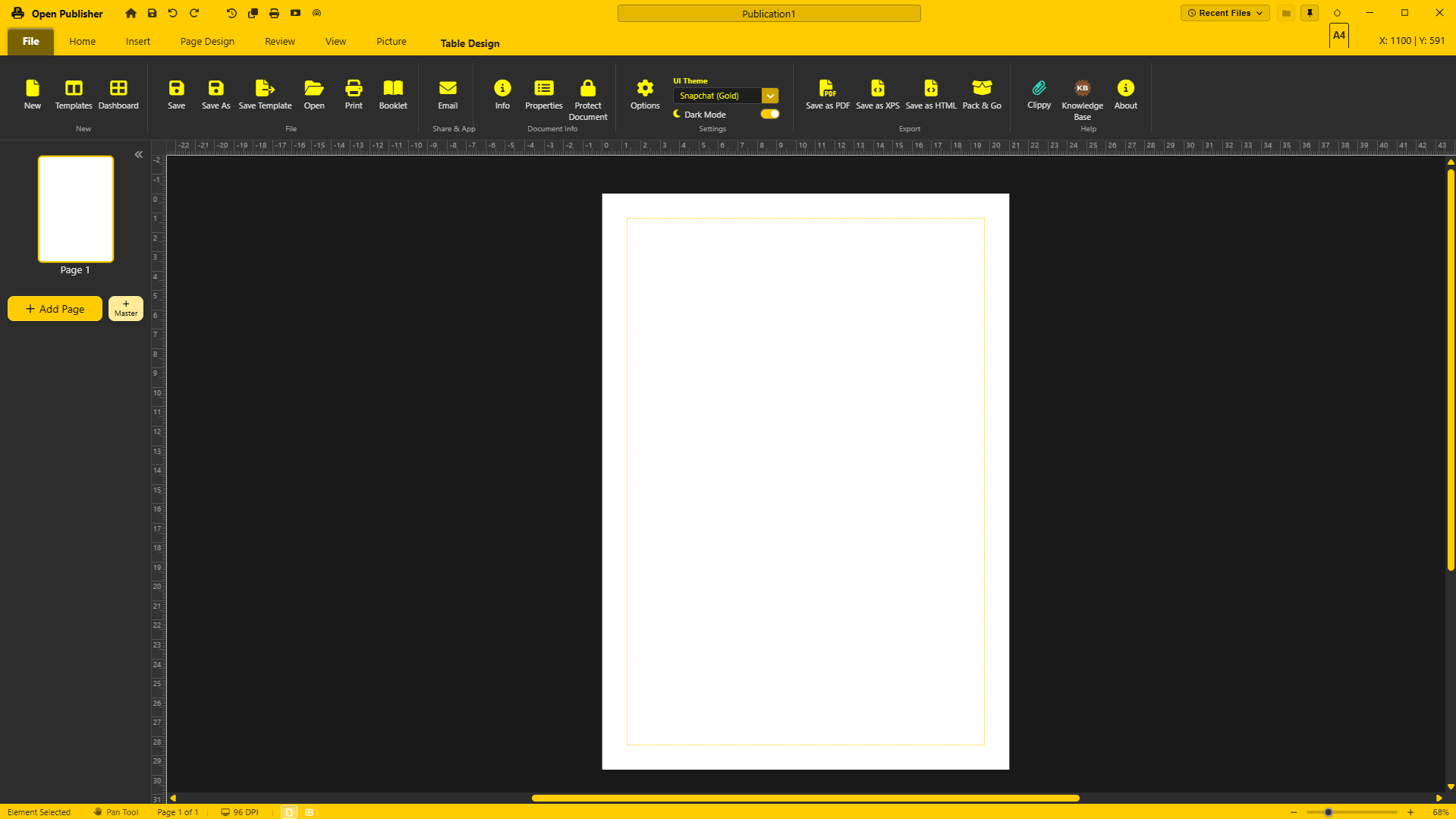
Task: Open the Page Design tab
Action: pyautogui.click(x=208, y=42)
